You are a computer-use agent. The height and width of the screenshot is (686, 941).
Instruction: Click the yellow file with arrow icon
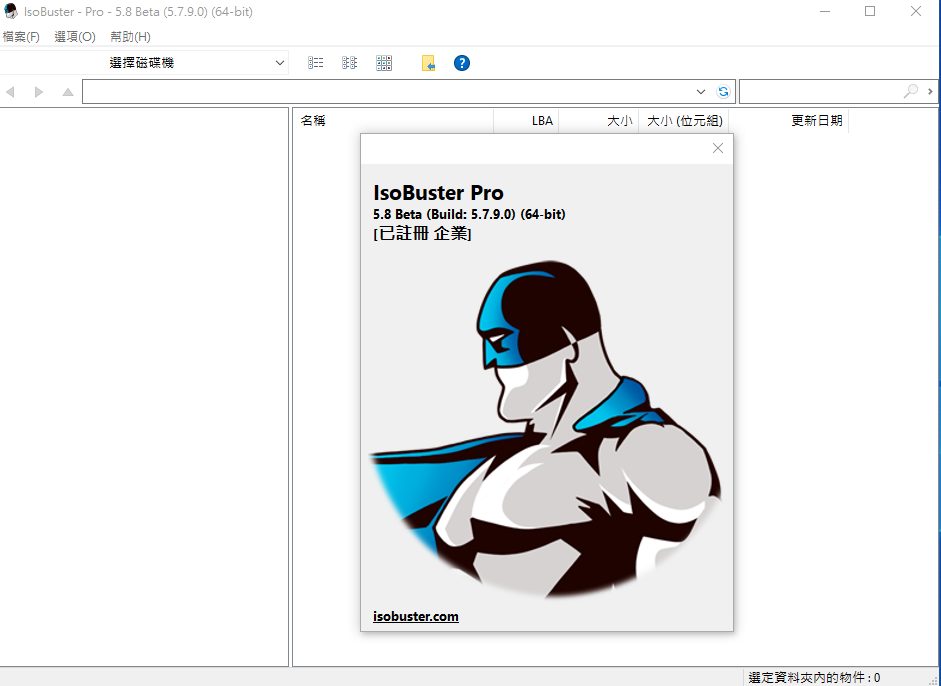click(x=428, y=63)
